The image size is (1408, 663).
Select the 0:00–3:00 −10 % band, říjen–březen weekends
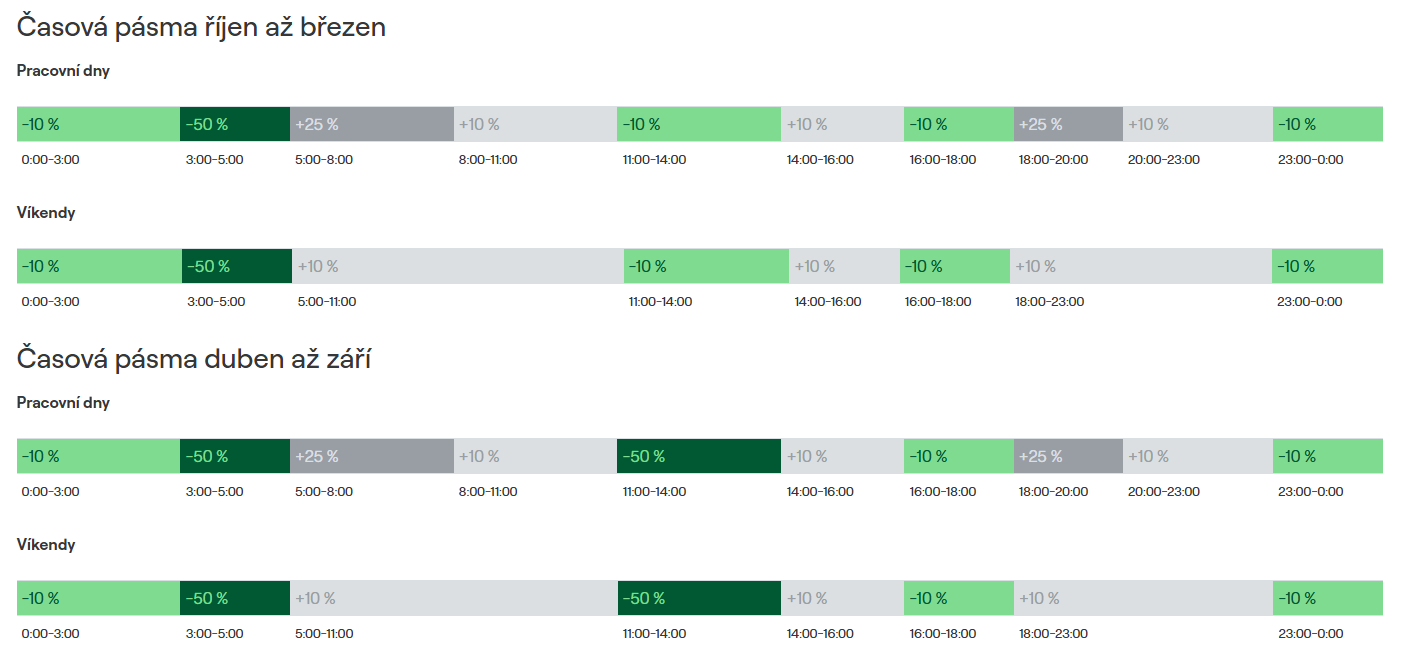(x=99, y=266)
